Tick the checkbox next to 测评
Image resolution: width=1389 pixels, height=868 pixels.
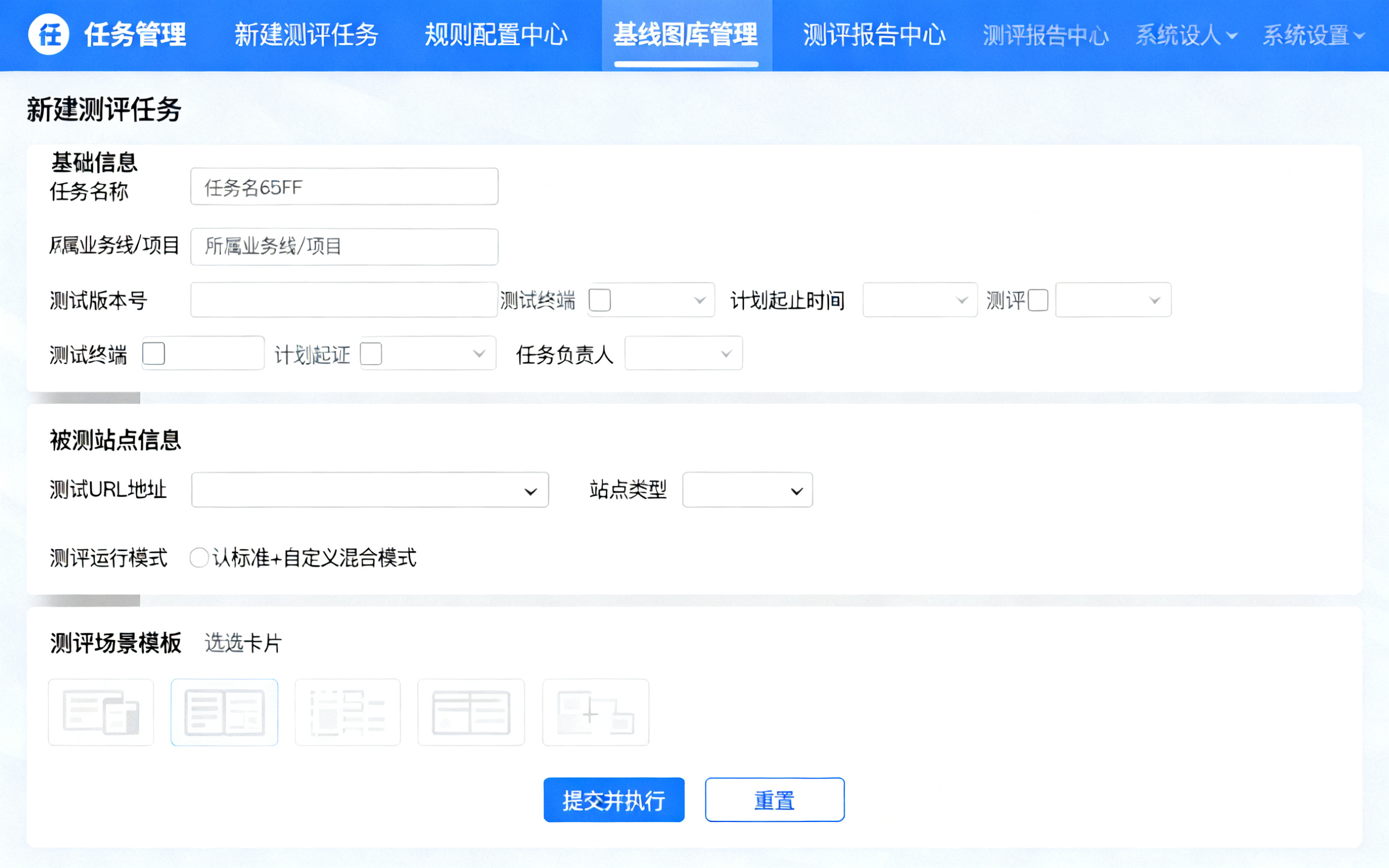(x=1038, y=300)
